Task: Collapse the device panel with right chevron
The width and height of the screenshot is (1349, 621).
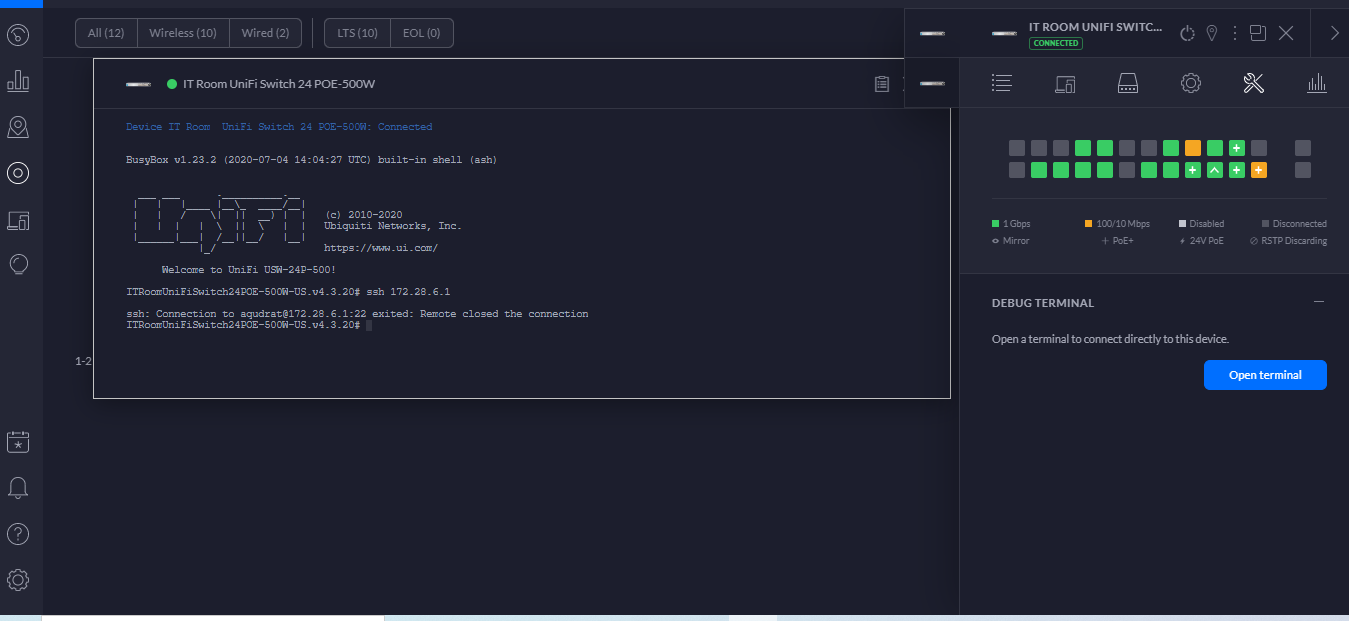Action: click(x=1334, y=33)
